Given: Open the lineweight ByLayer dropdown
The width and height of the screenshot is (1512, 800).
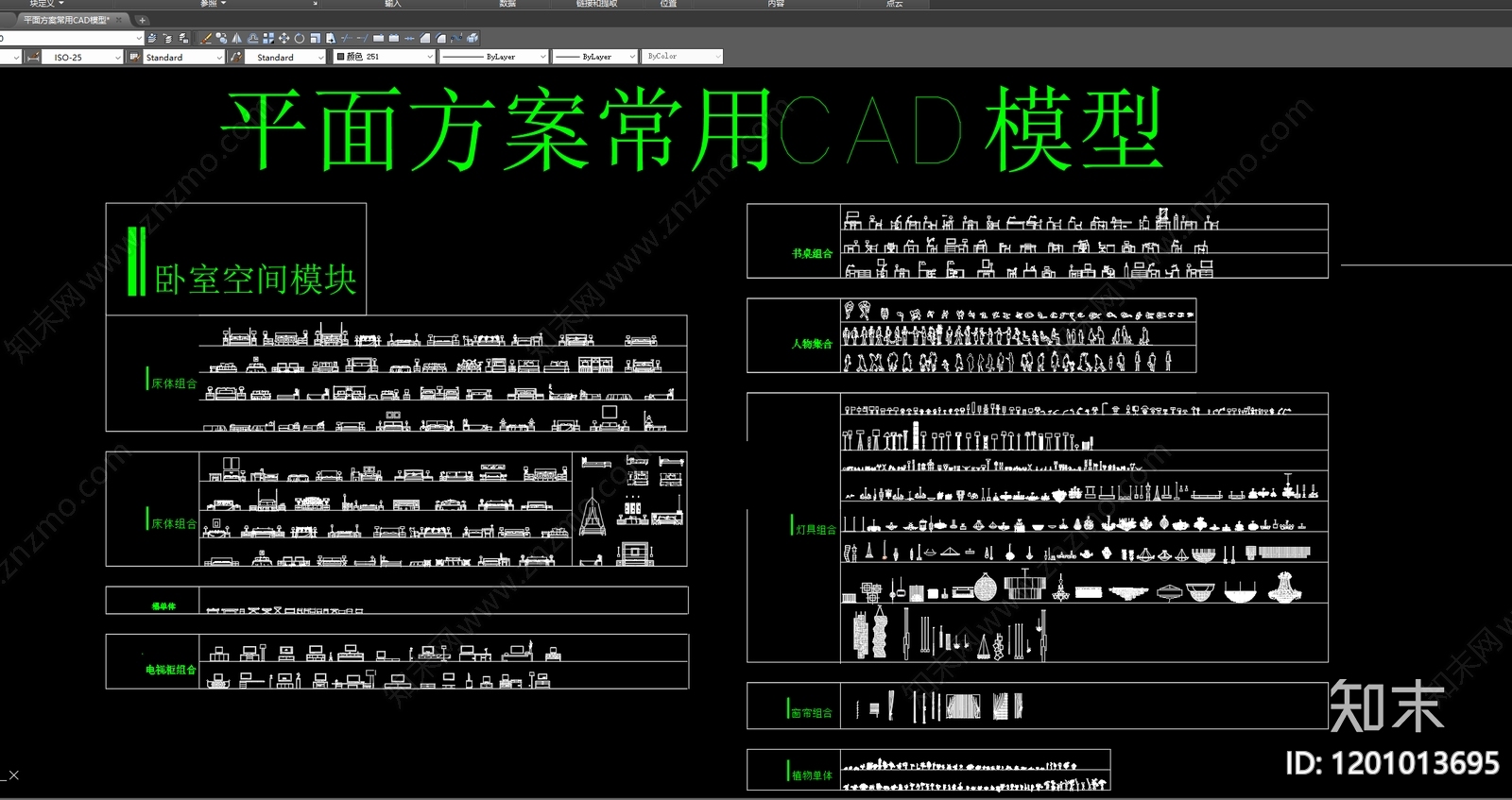Looking at the screenshot, I should pos(594,58).
